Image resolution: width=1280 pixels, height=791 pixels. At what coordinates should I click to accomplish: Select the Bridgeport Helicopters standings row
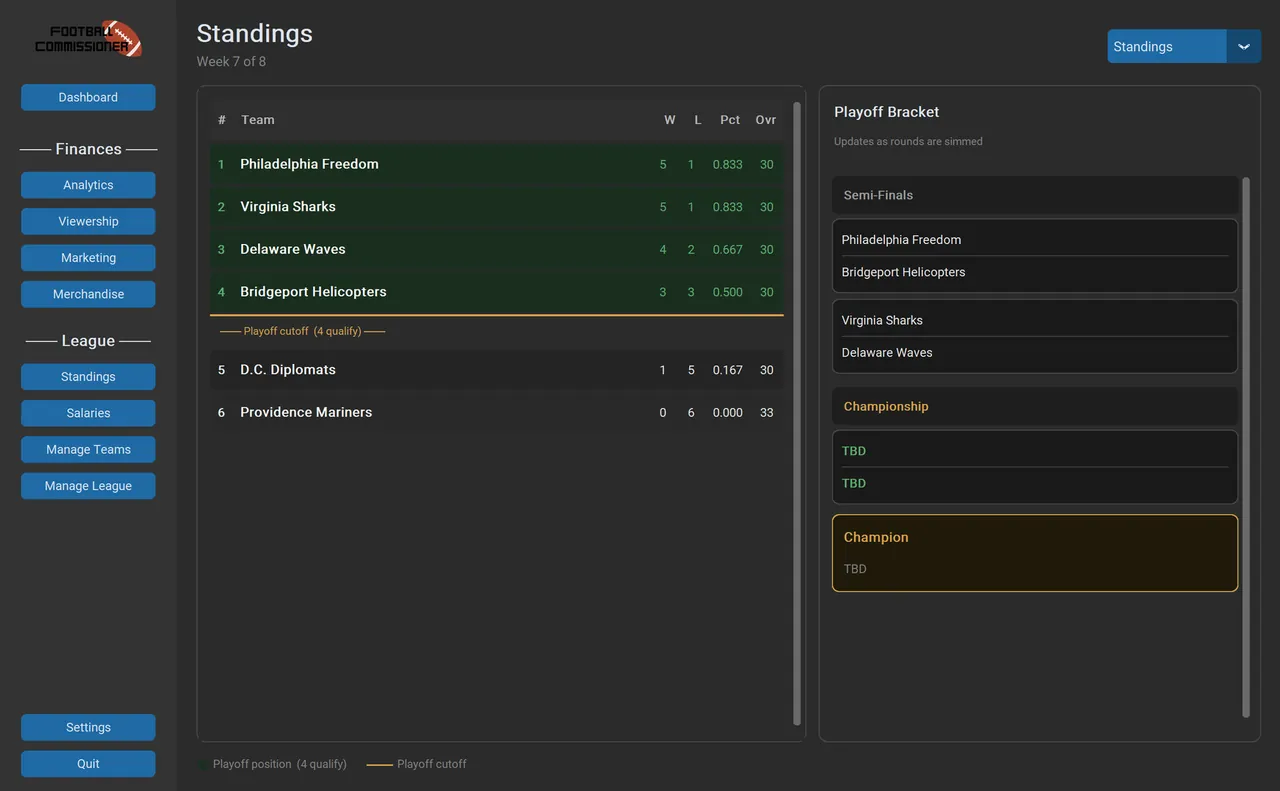pos(496,292)
